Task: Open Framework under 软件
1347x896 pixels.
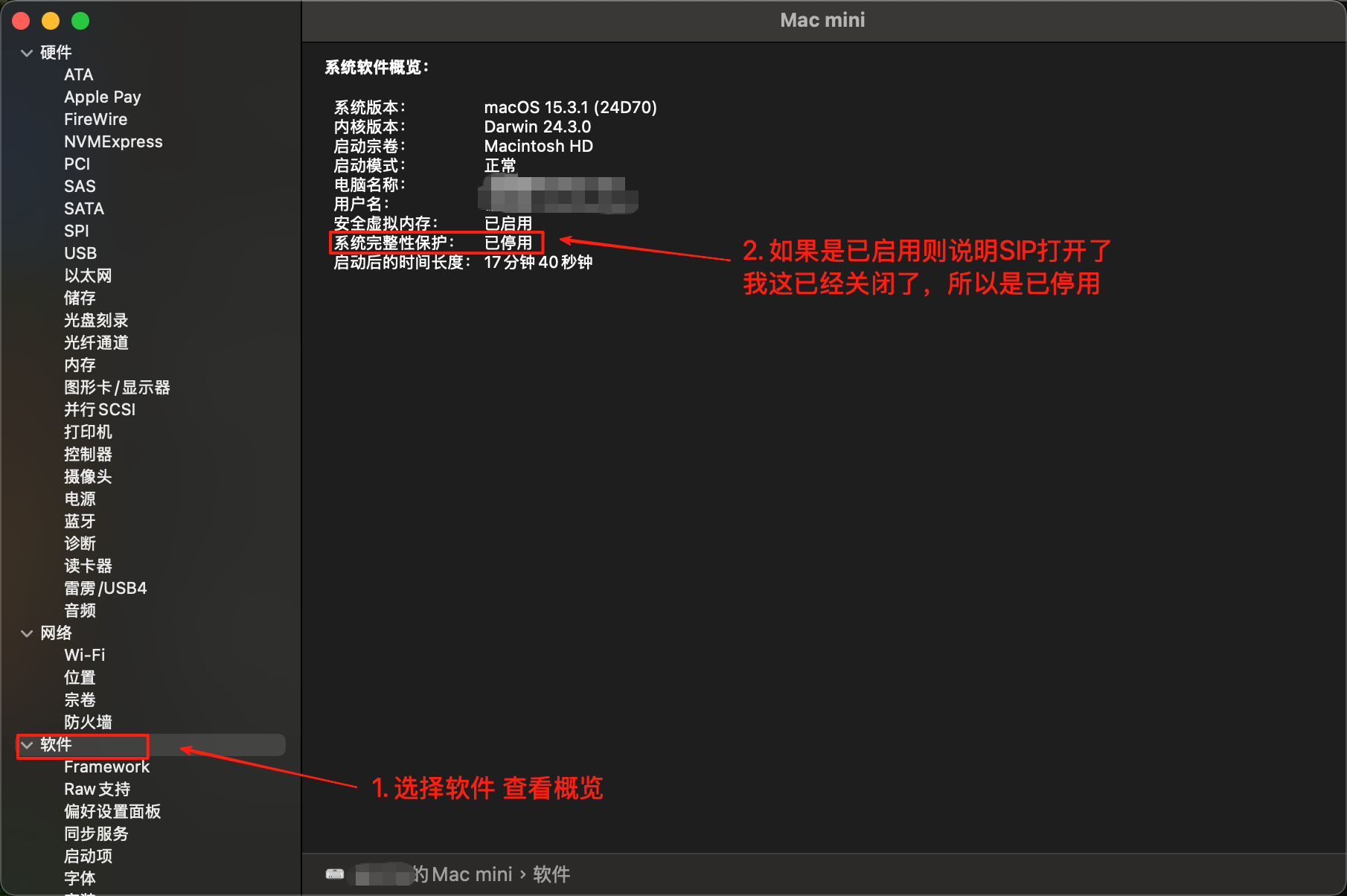Action: [106, 767]
